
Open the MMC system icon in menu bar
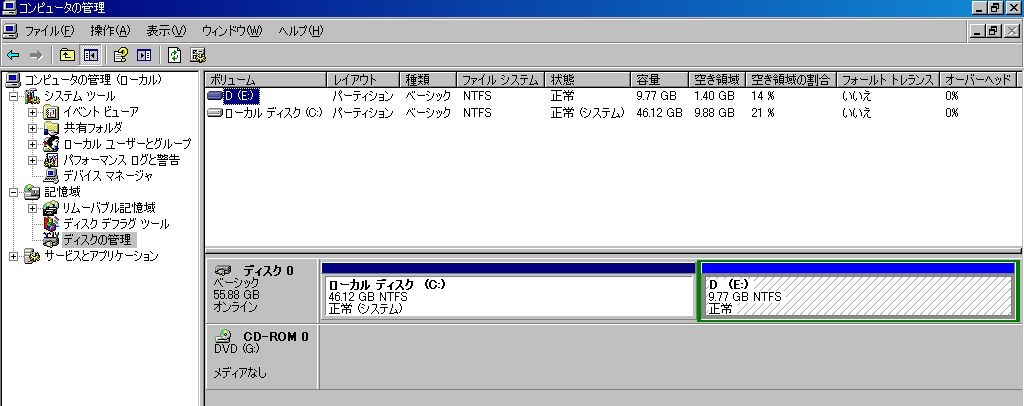pos(10,31)
